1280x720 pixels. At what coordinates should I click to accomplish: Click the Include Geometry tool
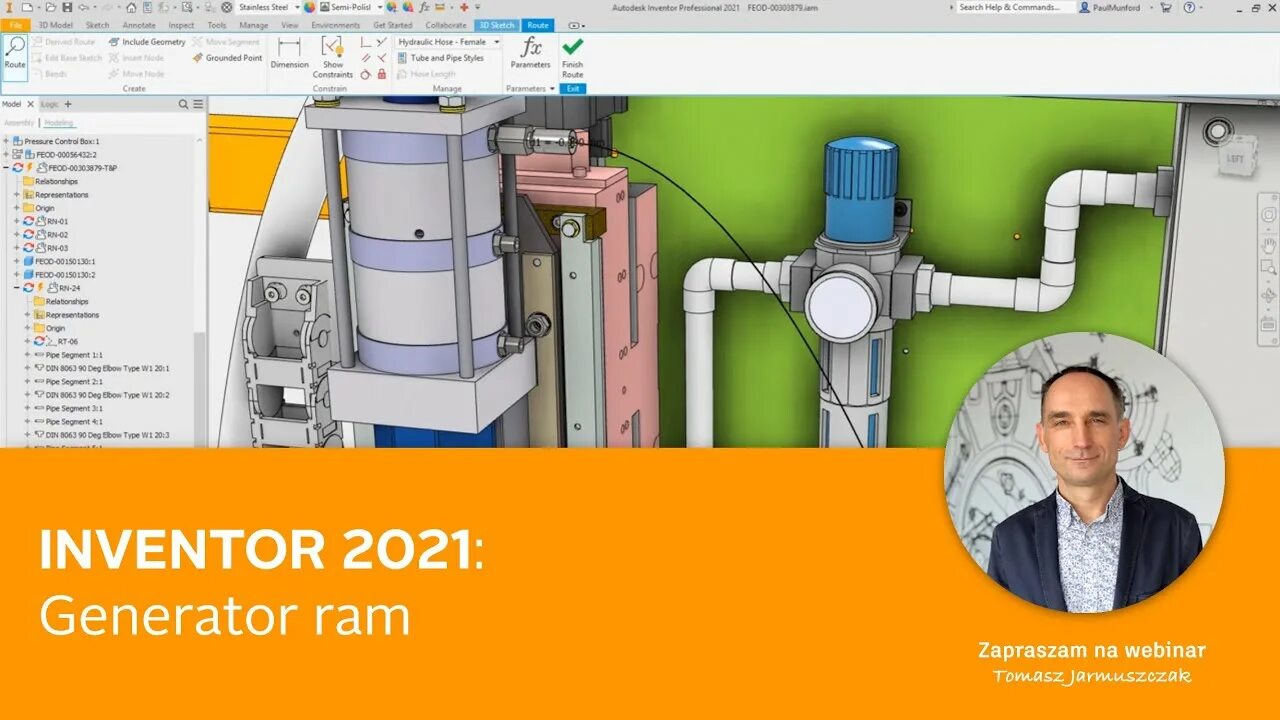[147, 42]
